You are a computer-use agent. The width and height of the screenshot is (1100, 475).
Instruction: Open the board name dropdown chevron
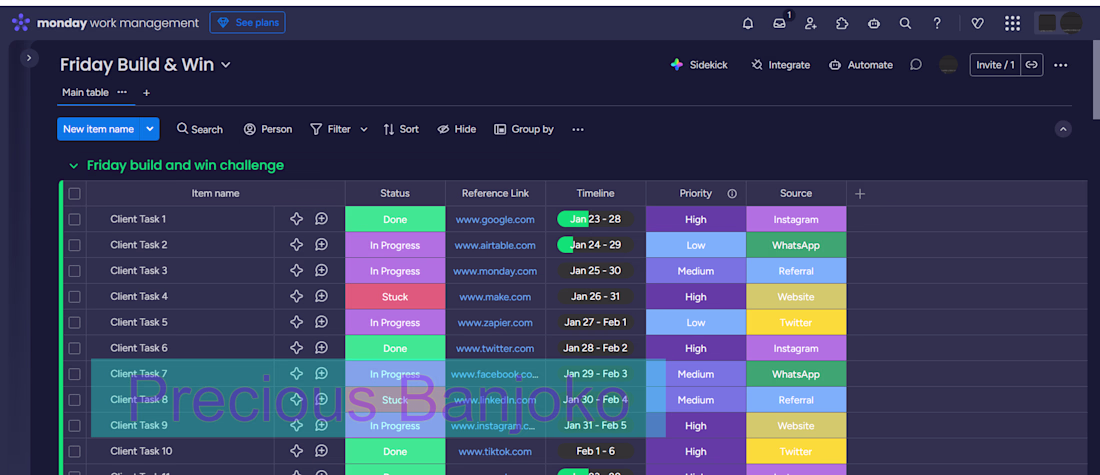226,65
